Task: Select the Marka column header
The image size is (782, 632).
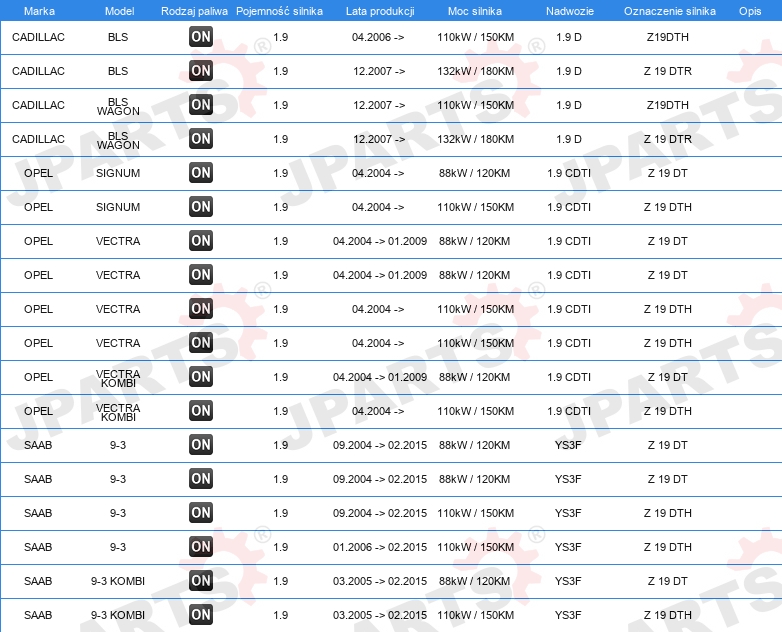Action: [39, 11]
